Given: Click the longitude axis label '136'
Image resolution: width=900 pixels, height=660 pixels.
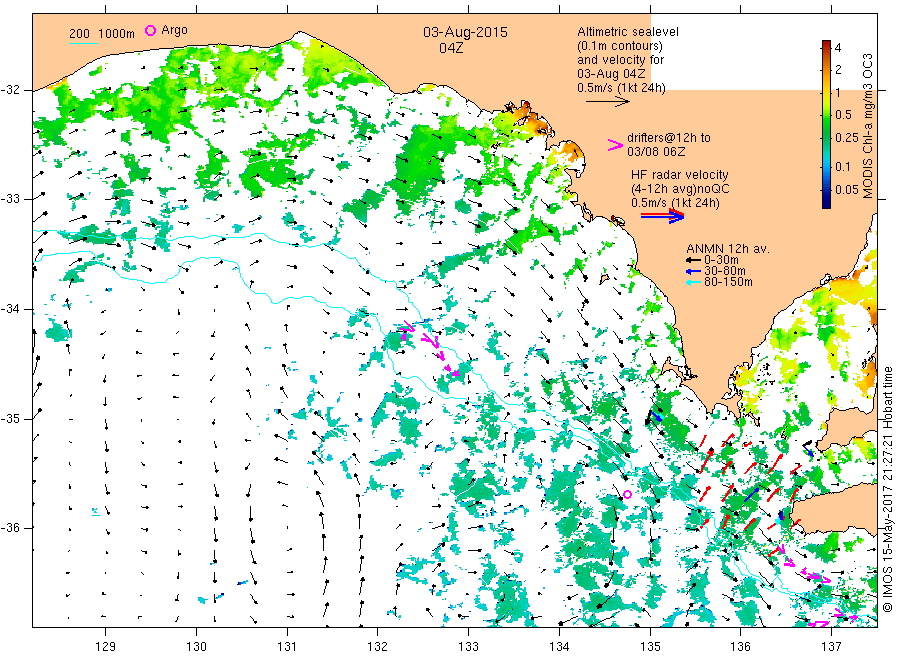Looking at the screenshot, I should coord(740,647).
